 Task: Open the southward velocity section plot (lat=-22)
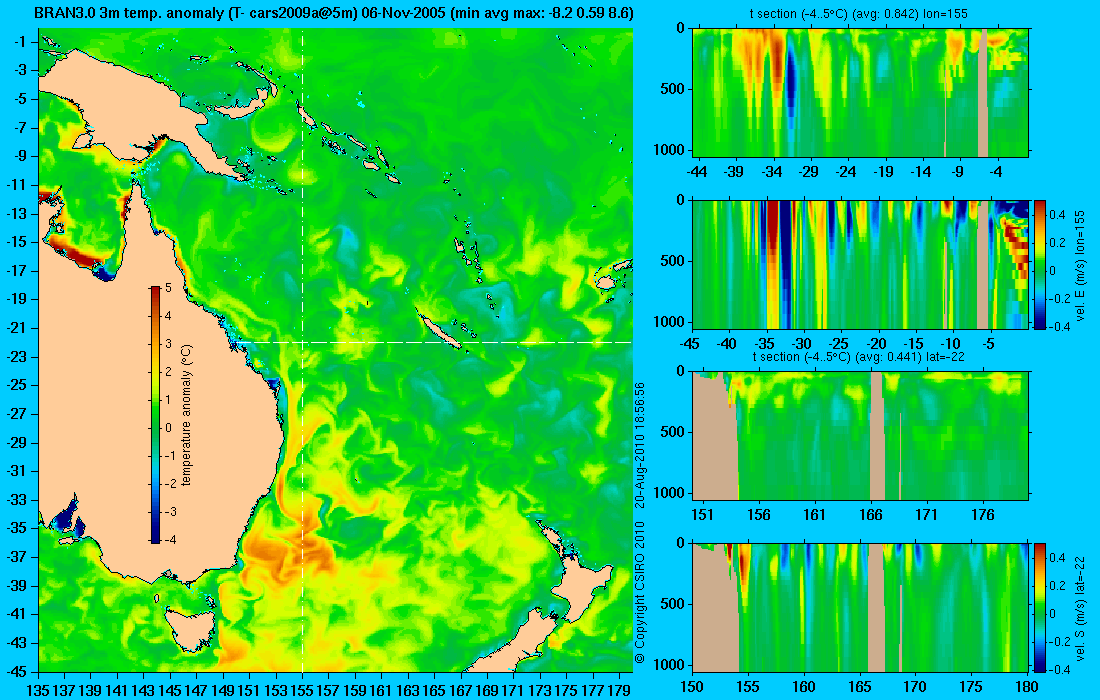[x=861, y=607]
